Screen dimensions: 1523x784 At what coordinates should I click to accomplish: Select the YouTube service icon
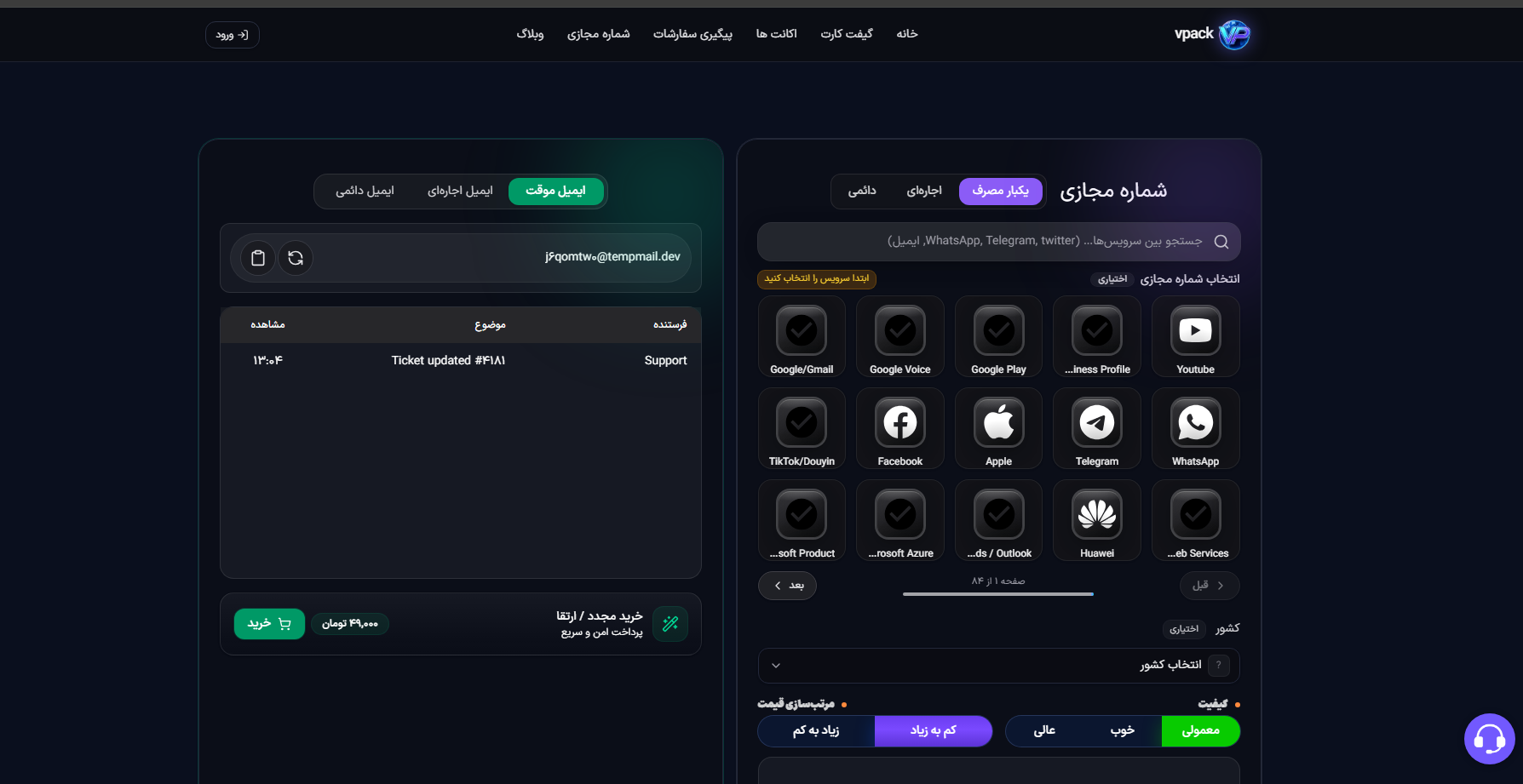[x=1195, y=332]
